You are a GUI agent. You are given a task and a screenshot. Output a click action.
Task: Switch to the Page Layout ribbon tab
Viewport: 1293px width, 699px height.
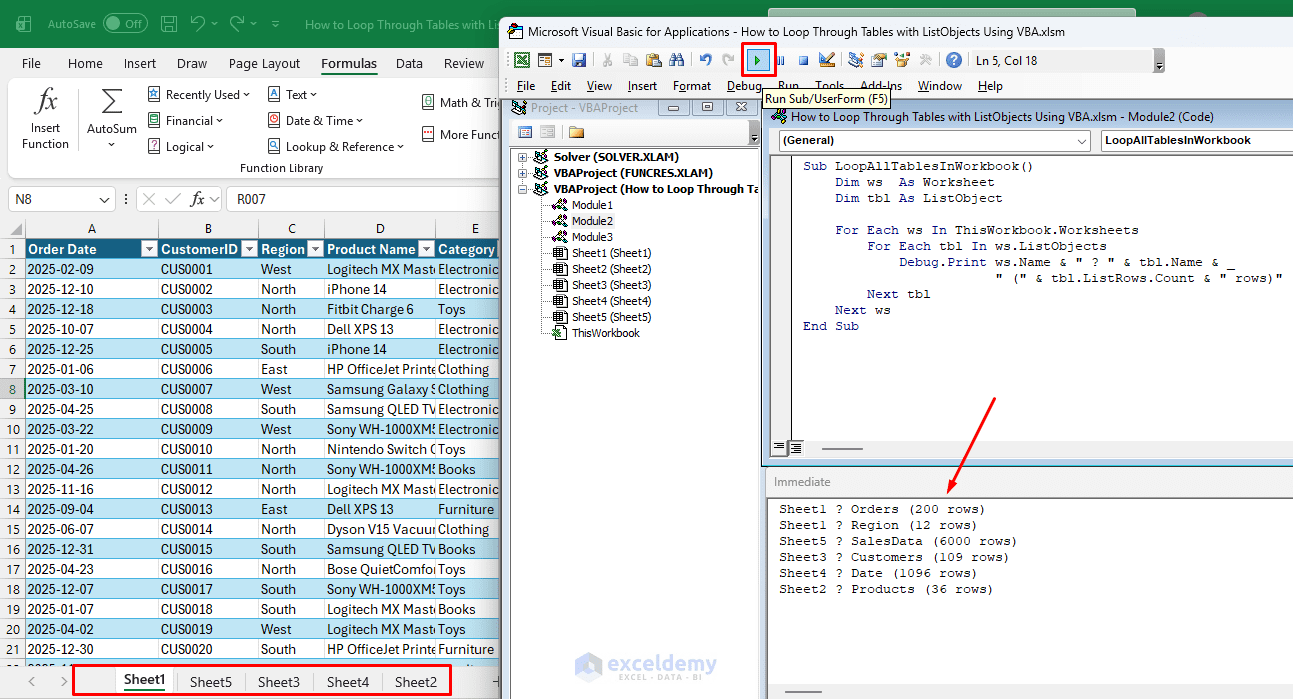point(264,63)
